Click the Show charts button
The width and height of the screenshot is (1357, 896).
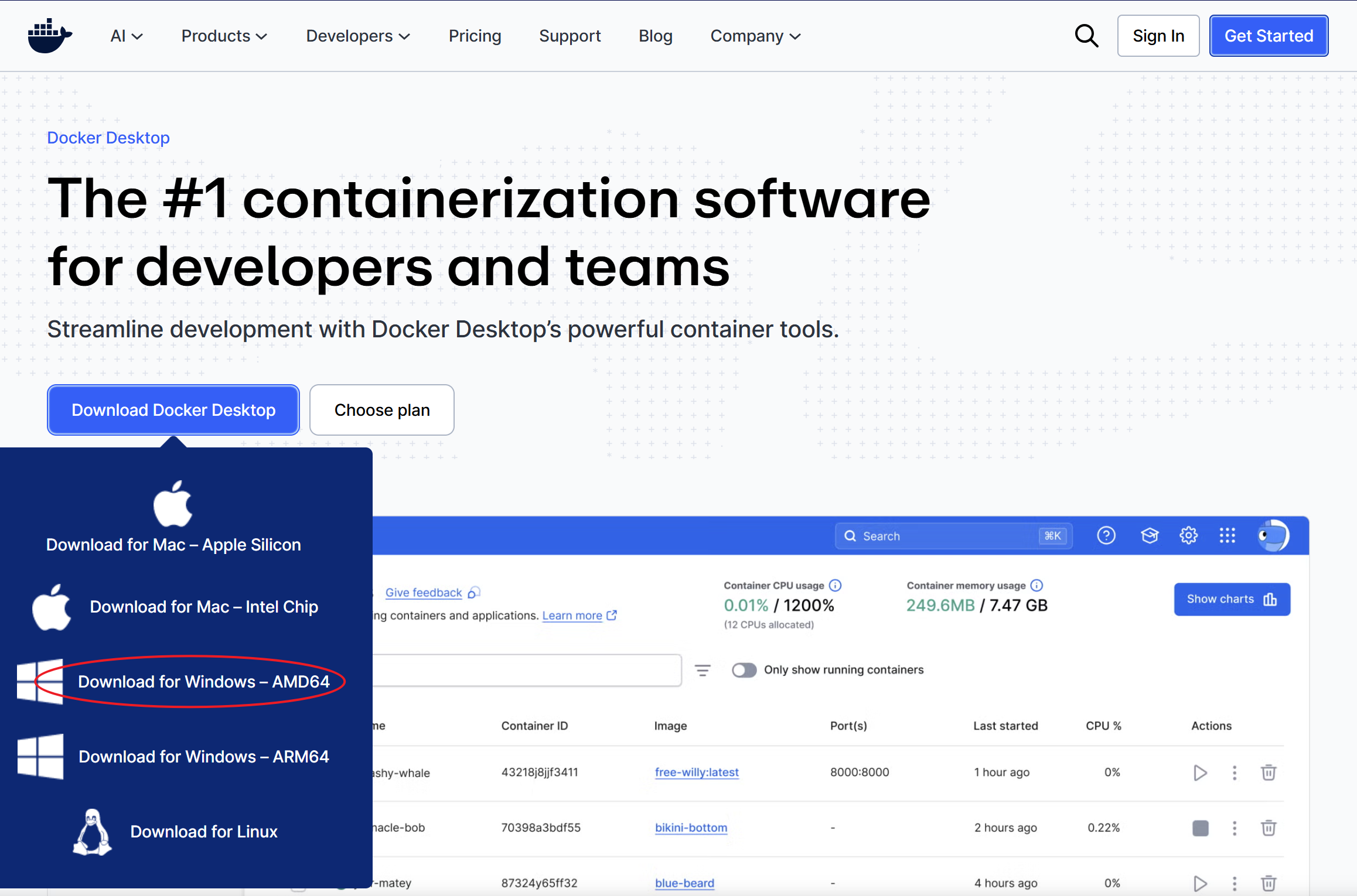1232,599
